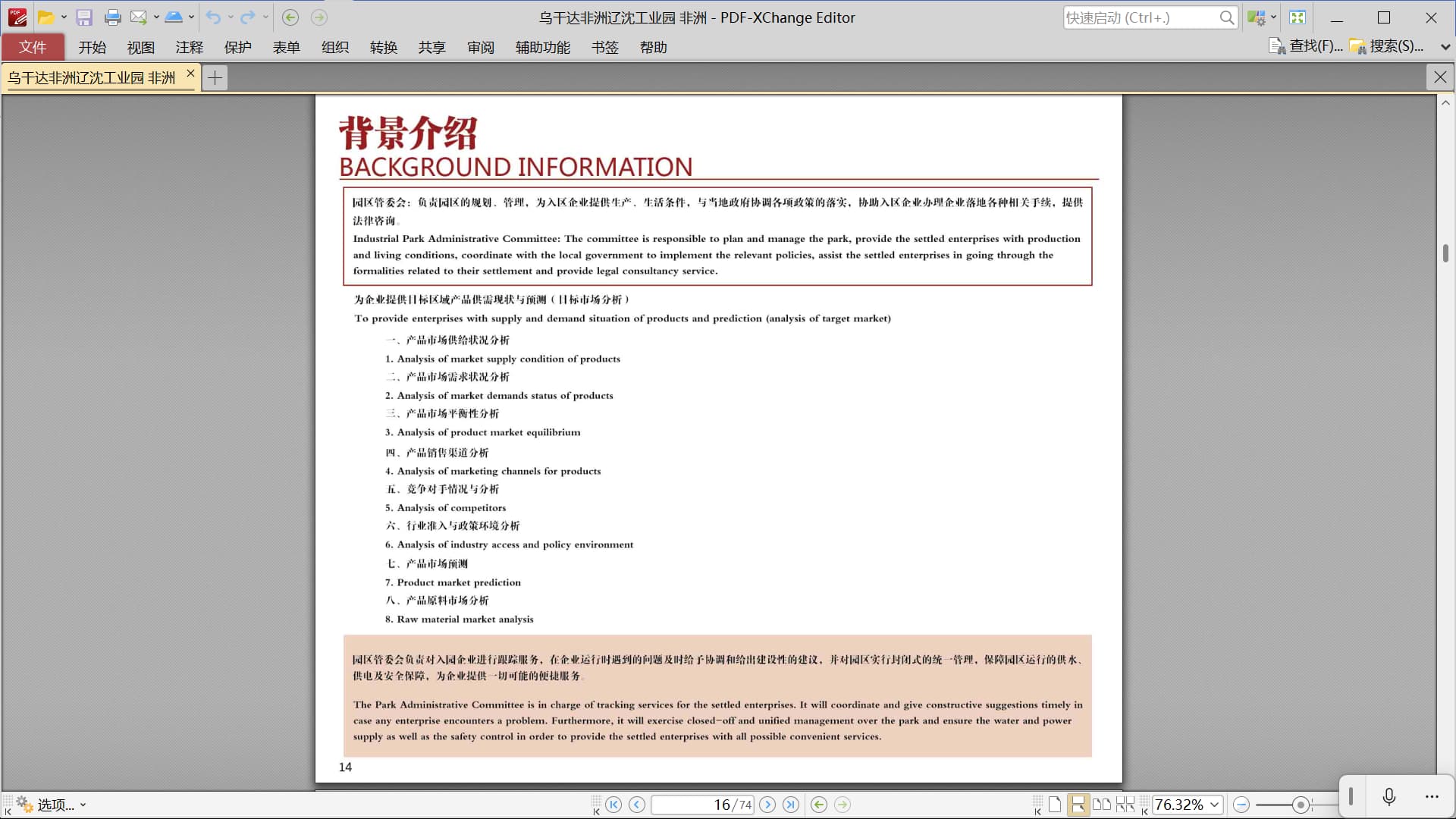1456x819 pixels.
Task: Click the scanner icon in quick toolbar
Action: tap(173, 17)
